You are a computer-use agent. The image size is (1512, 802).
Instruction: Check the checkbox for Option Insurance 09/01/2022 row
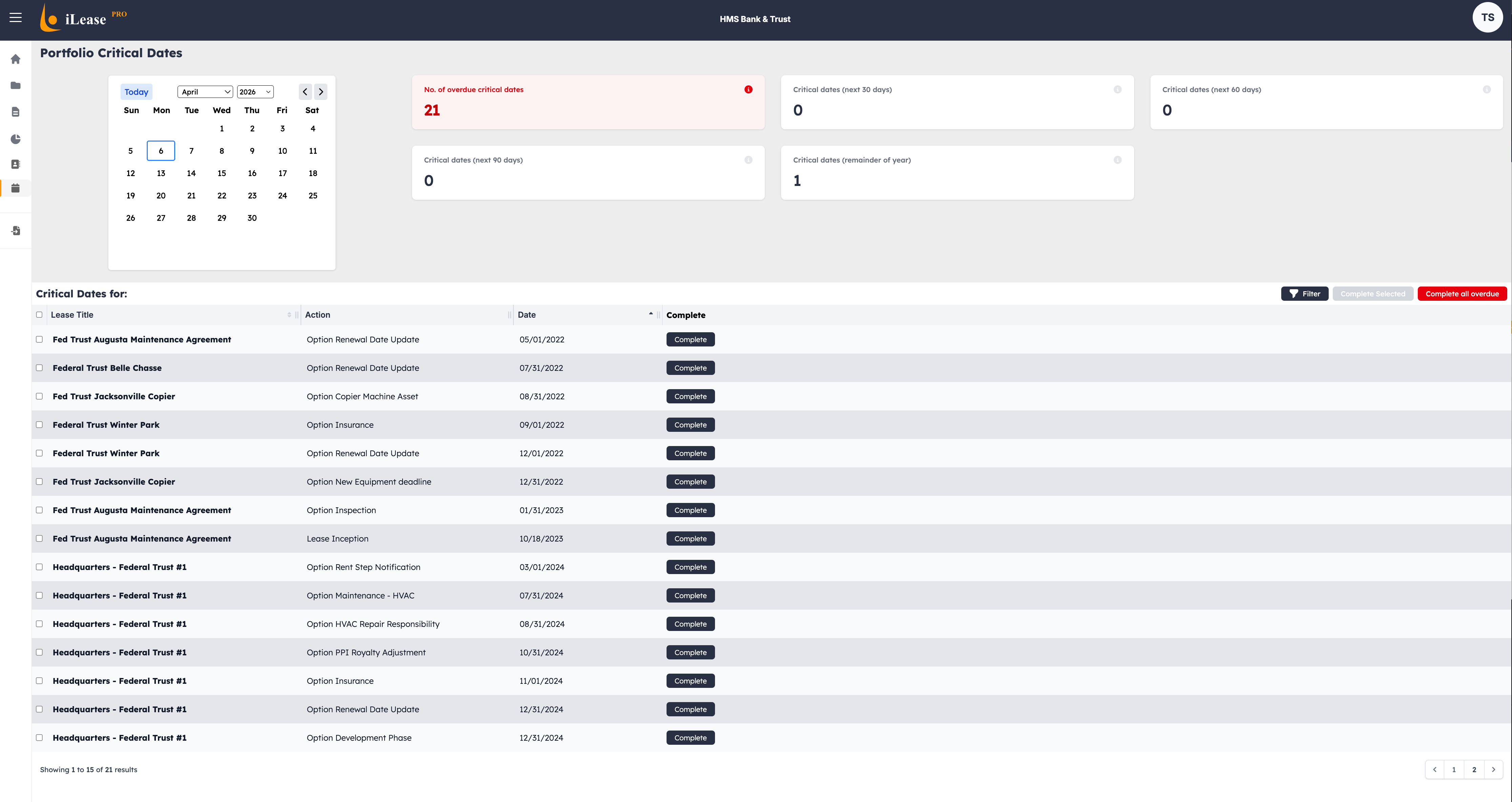click(39, 424)
